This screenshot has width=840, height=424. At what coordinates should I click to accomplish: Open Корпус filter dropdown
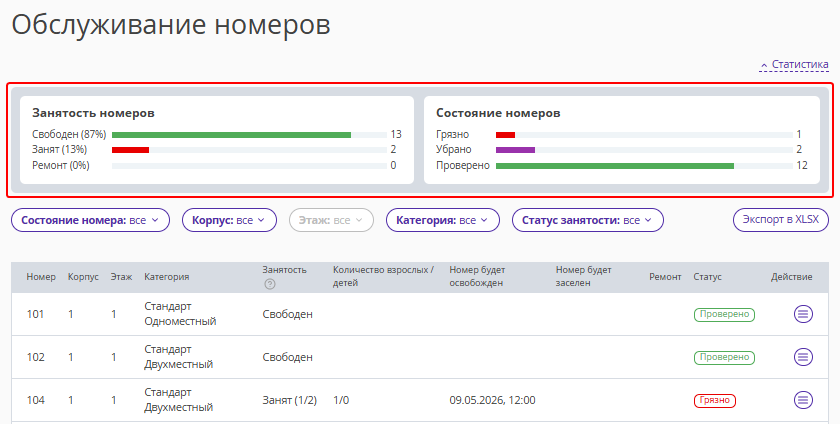pyautogui.click(x=229, y=220)
